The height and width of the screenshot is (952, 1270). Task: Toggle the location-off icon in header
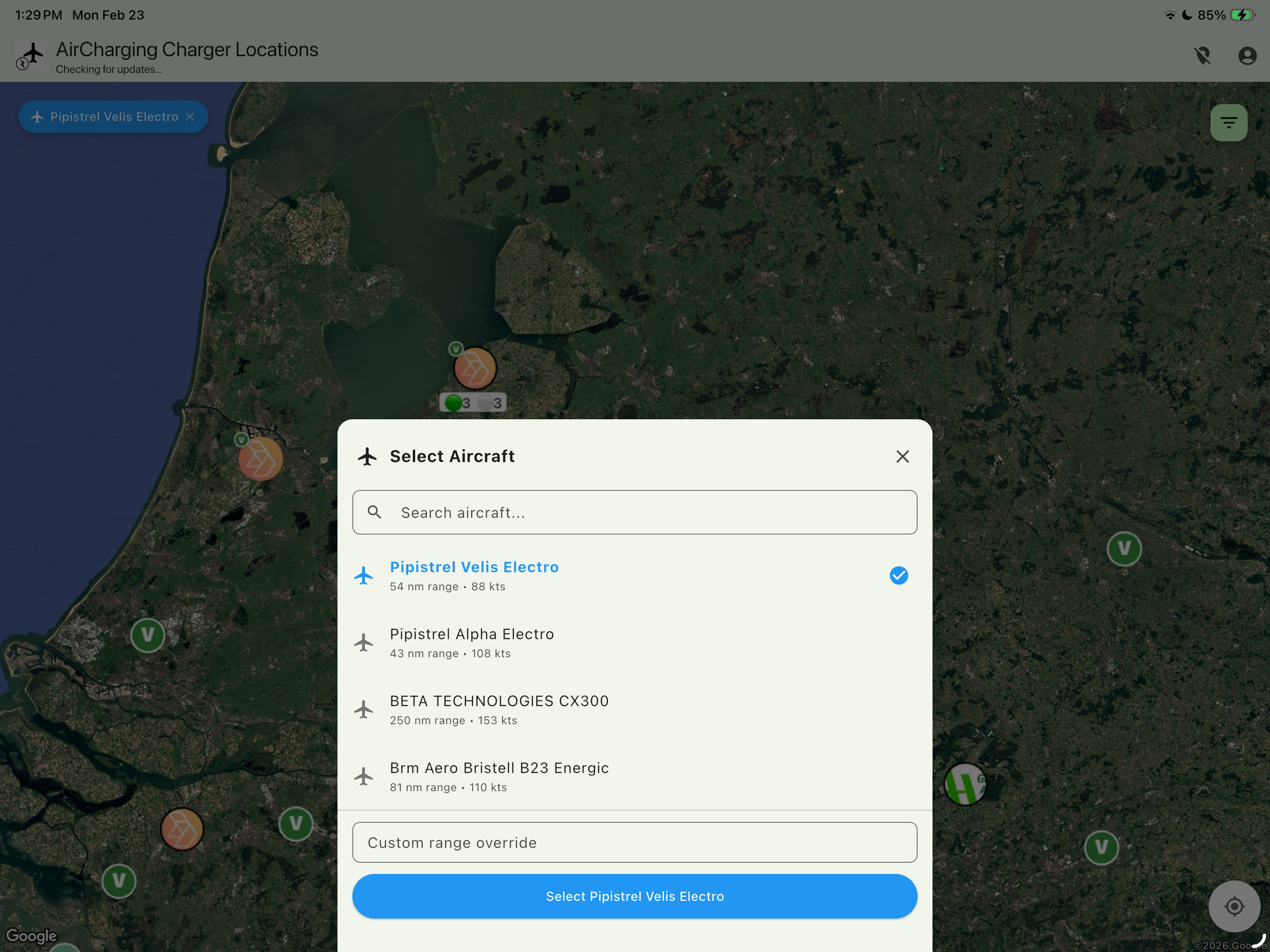[1203, 56]
